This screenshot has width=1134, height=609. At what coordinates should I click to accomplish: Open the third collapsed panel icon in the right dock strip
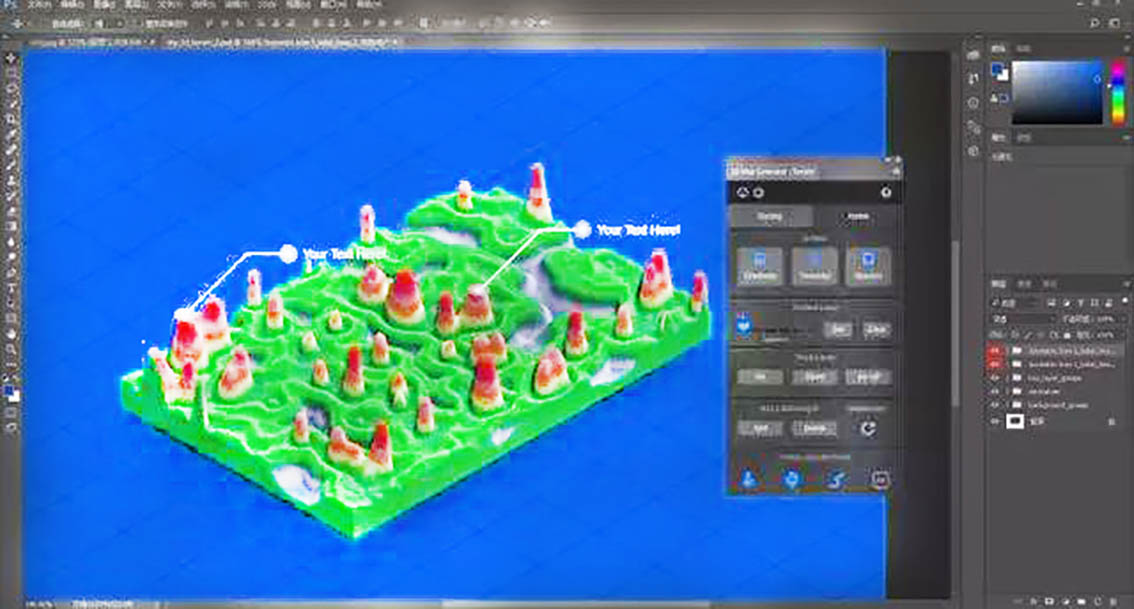[x=973, y=103]
